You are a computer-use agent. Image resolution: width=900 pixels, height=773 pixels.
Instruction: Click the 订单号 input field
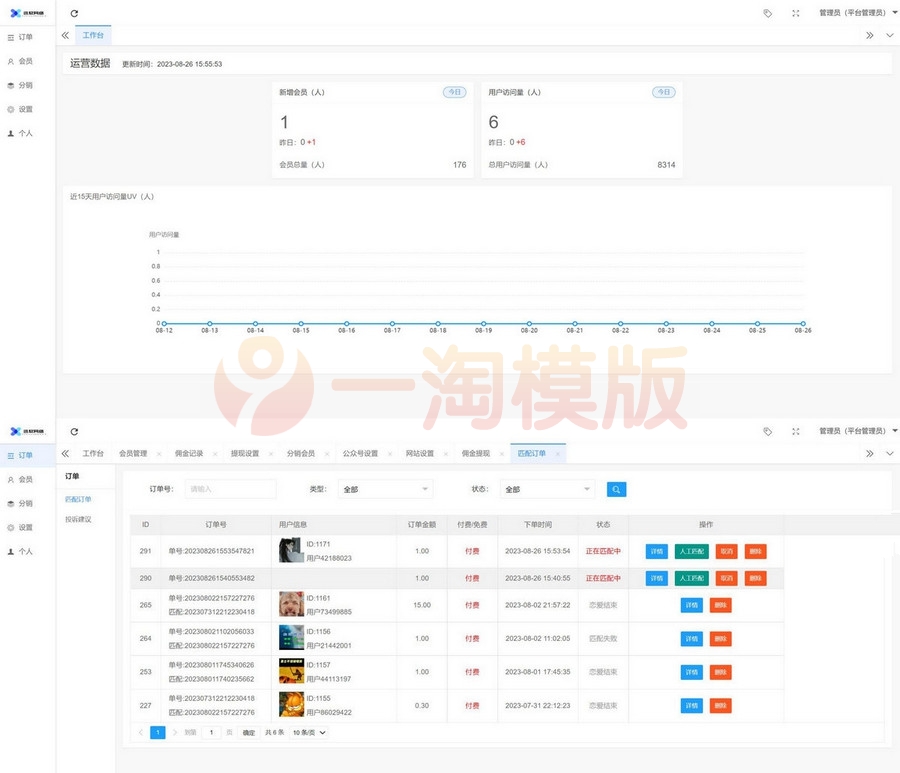click(230, 490)
